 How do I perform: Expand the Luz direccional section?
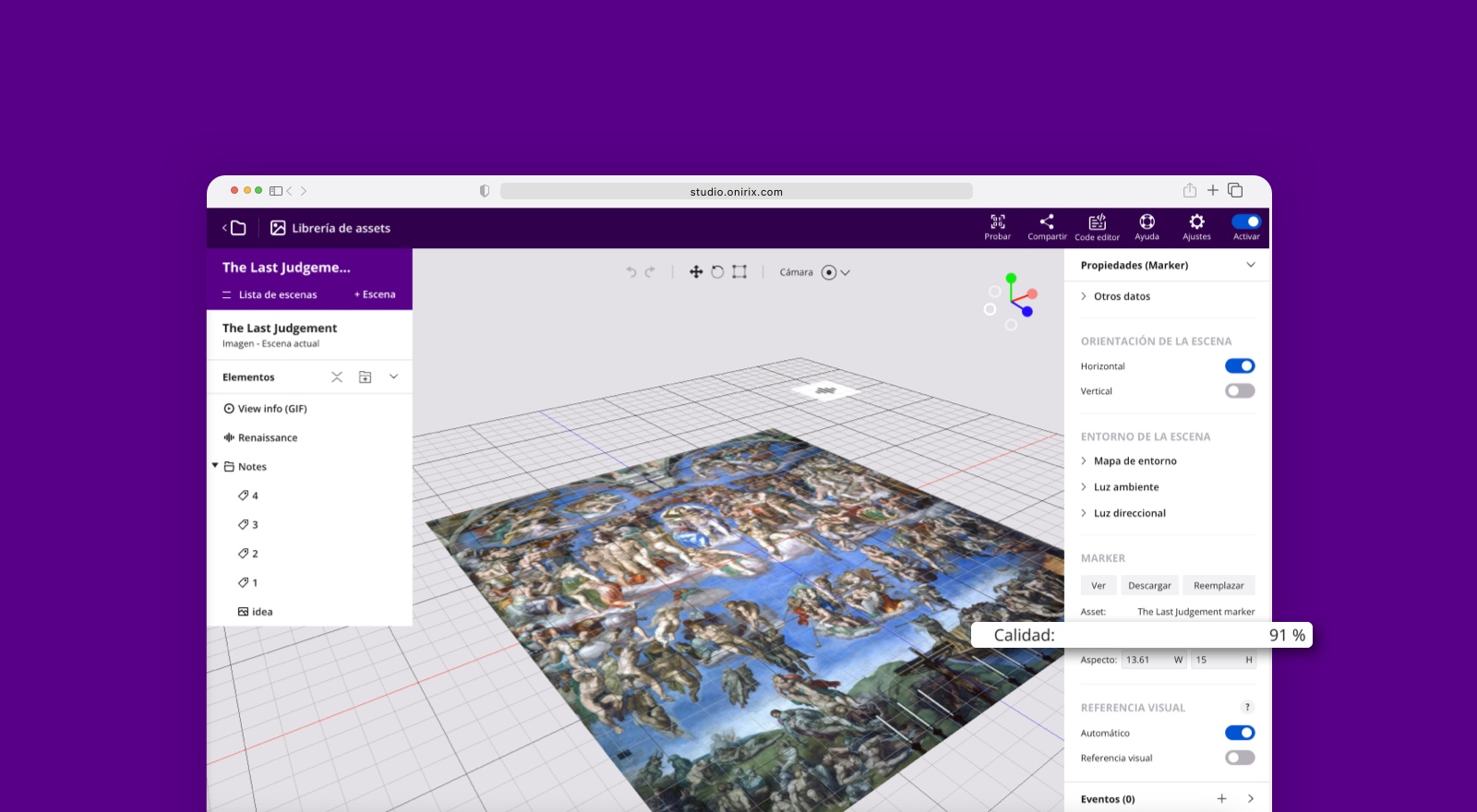pos(1129,513)
